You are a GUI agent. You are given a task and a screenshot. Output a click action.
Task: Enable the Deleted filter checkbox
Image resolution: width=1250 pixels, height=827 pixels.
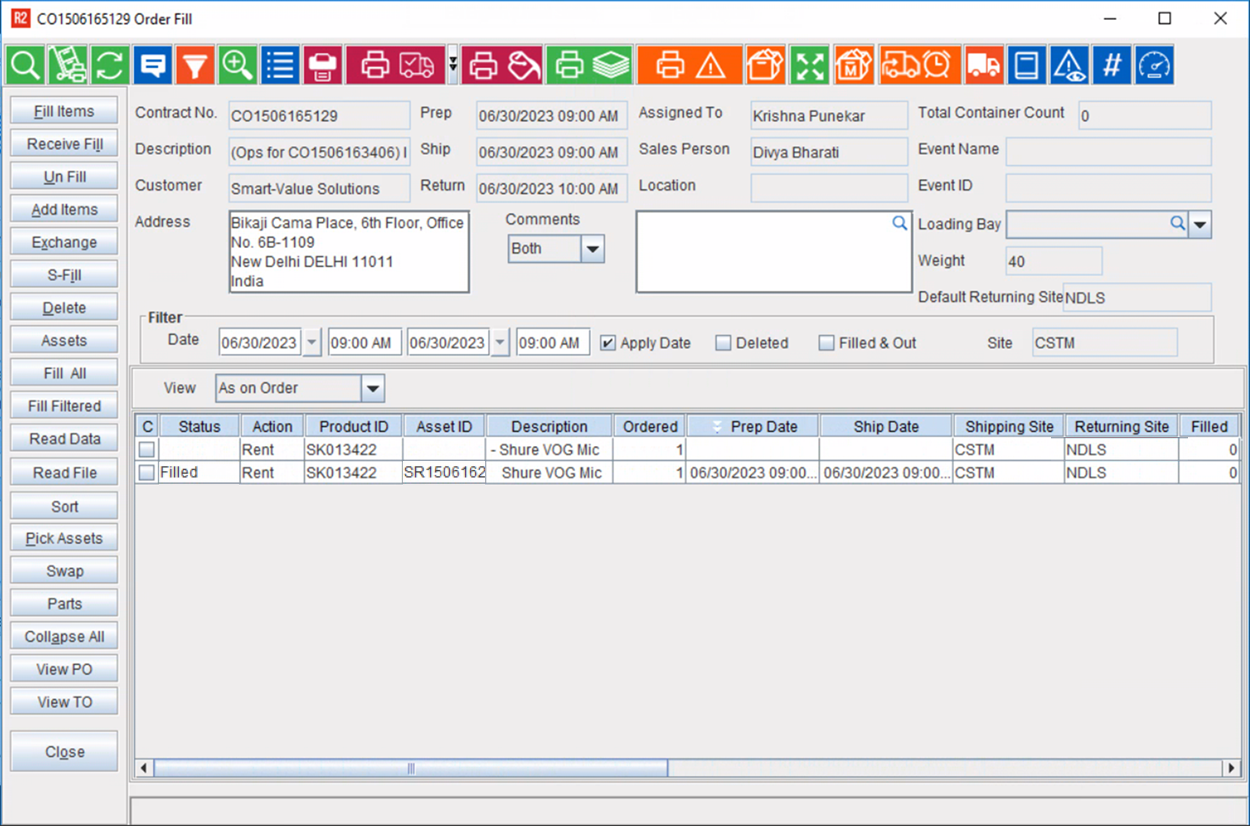pyautogui.click(x=723, y=342)
